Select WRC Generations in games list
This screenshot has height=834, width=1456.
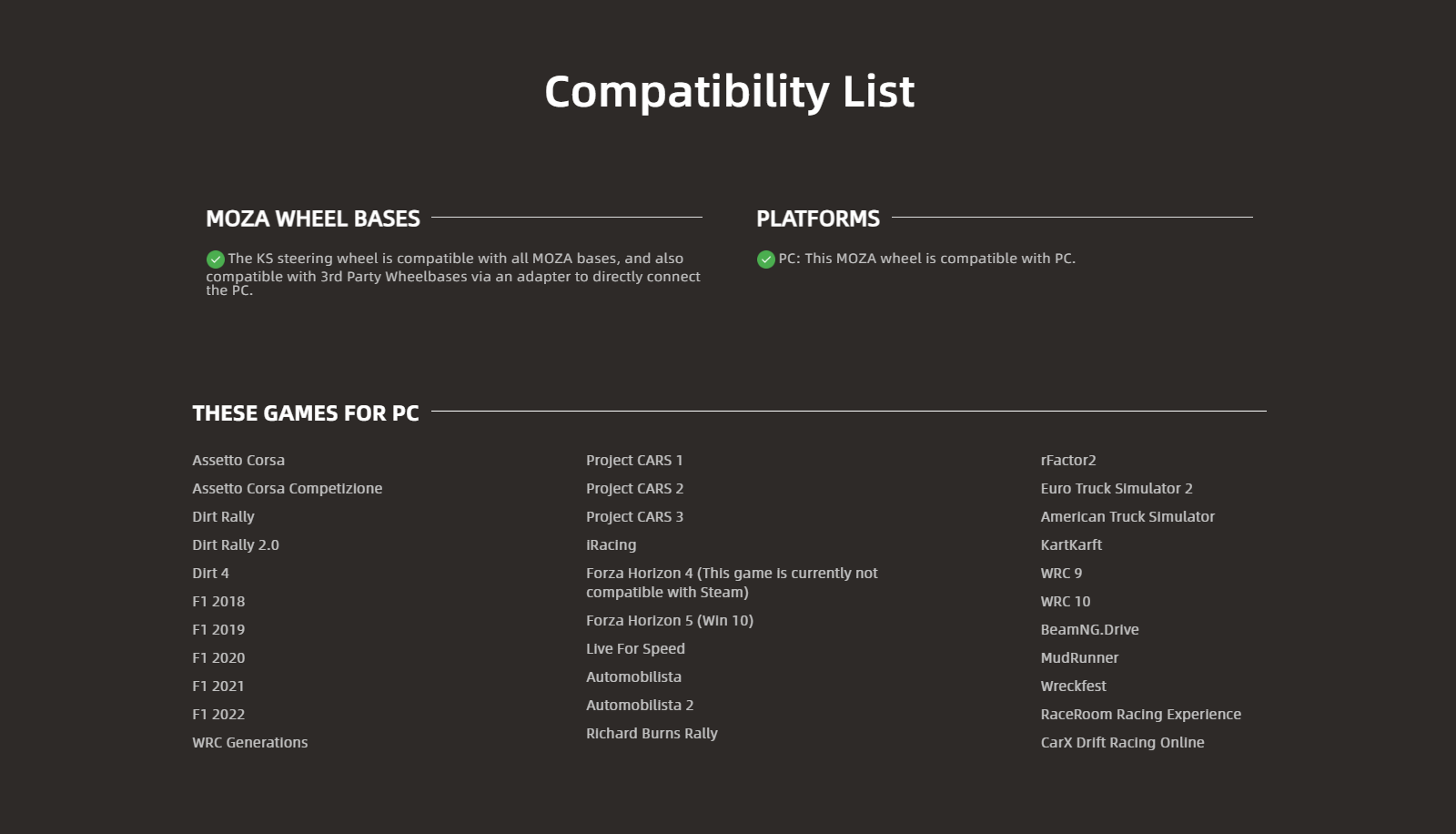[x=250, y=743]
